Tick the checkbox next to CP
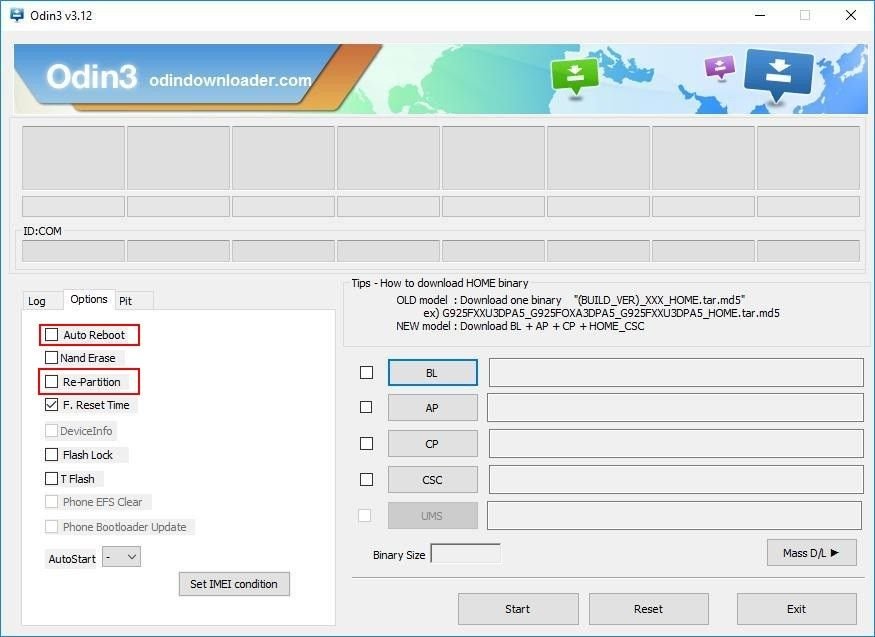The height and width of the screenshot is (637, 875). 367,443
